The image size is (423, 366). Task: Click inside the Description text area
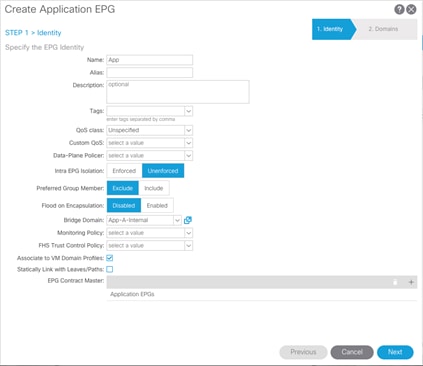[178, 92]
